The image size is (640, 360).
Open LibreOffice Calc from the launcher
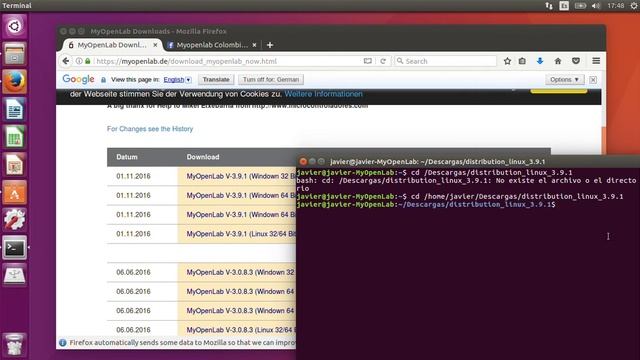15,137
